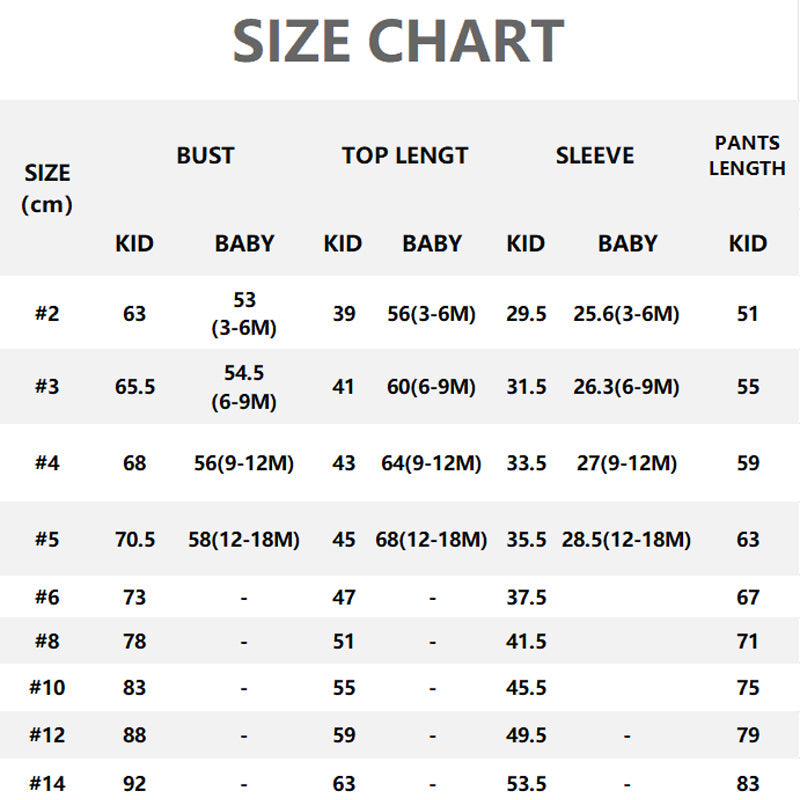The width and height of the screenshot is (800, 800).
Task: Click the SIZE CHART title
Action: tap(398, 42)
